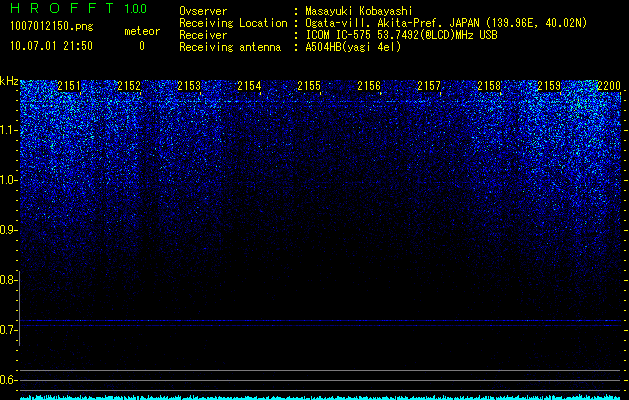Click the kHz axis unit label
Screen dimensions: 629x400
tap(9, 81)
